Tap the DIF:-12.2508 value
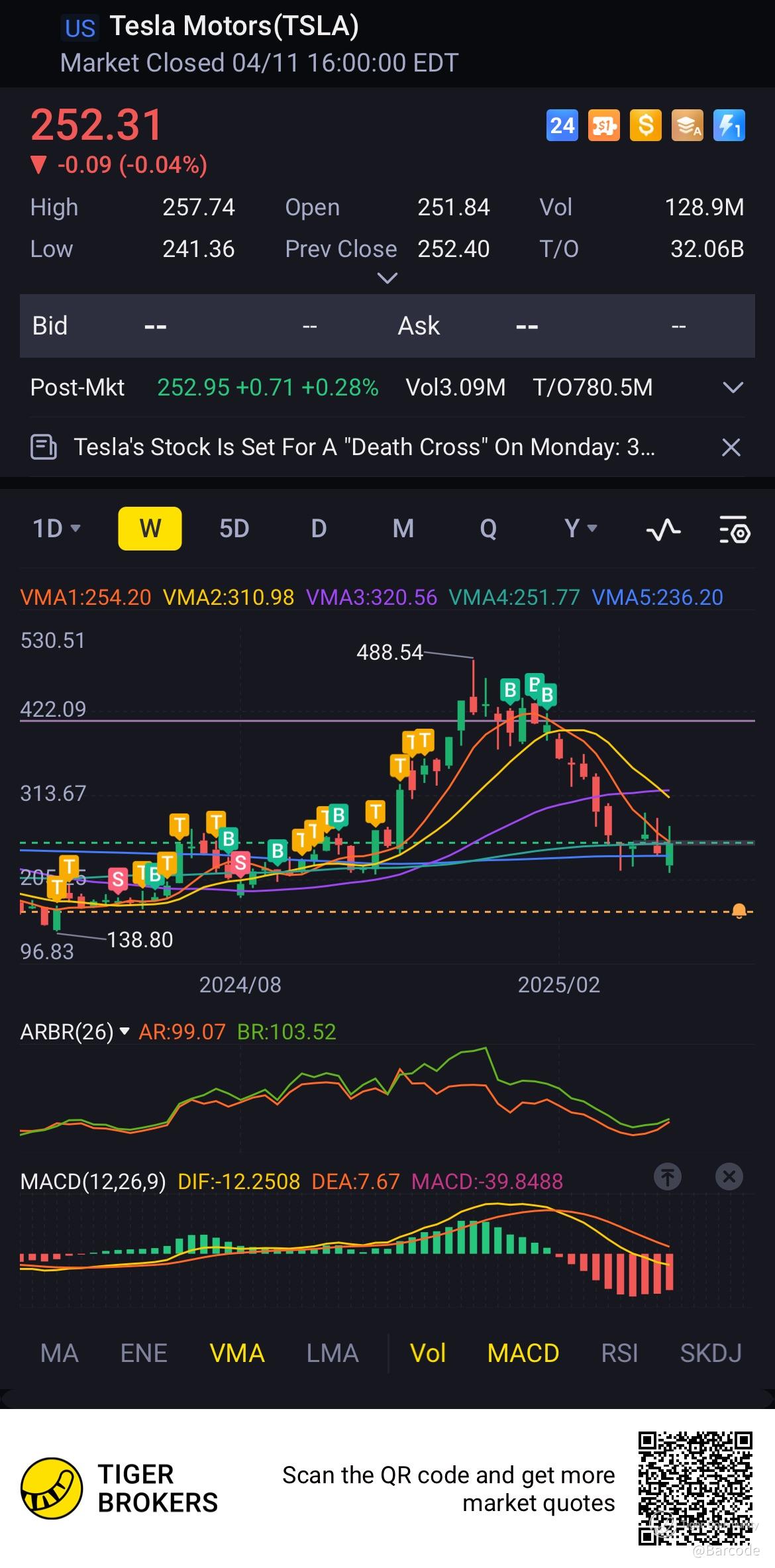Viewport: 775px width, 1568px height. [x=239, y=1181]
